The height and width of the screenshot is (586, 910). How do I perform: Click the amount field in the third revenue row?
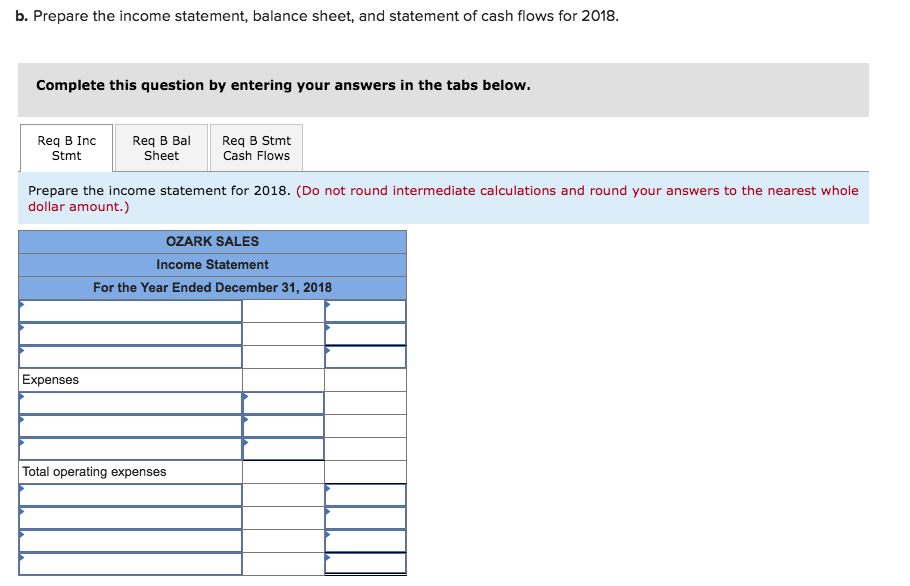pos(365,356)
